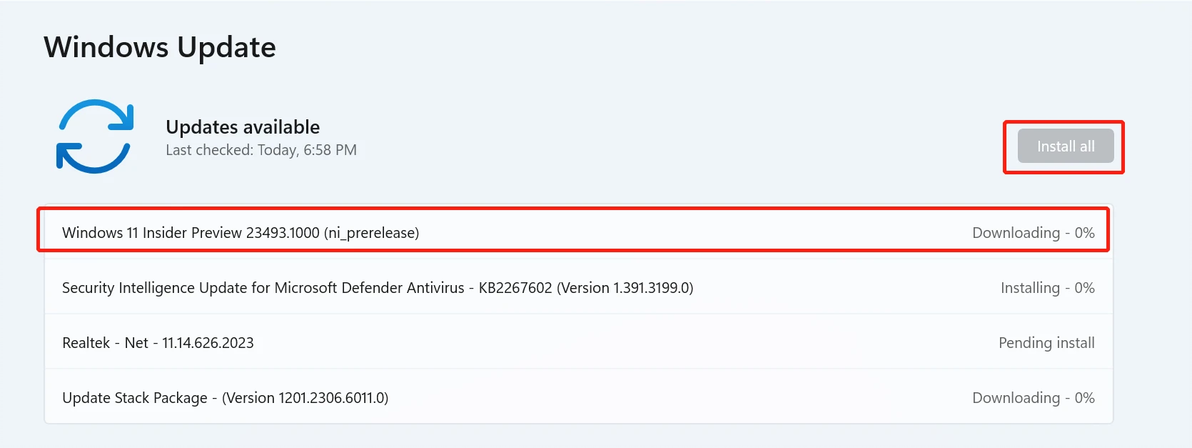Viewport: 1192px width, 448px height.
Task: Click the blue sync arrows icon
Action: (93, 136)
